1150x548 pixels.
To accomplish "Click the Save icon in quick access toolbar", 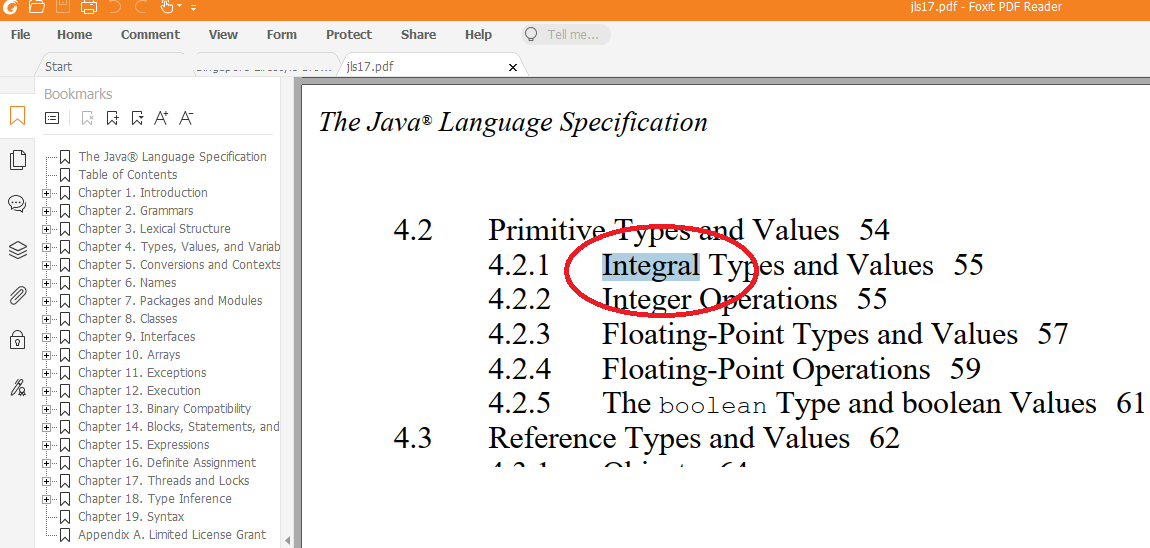I will click(x=62, y=7).
